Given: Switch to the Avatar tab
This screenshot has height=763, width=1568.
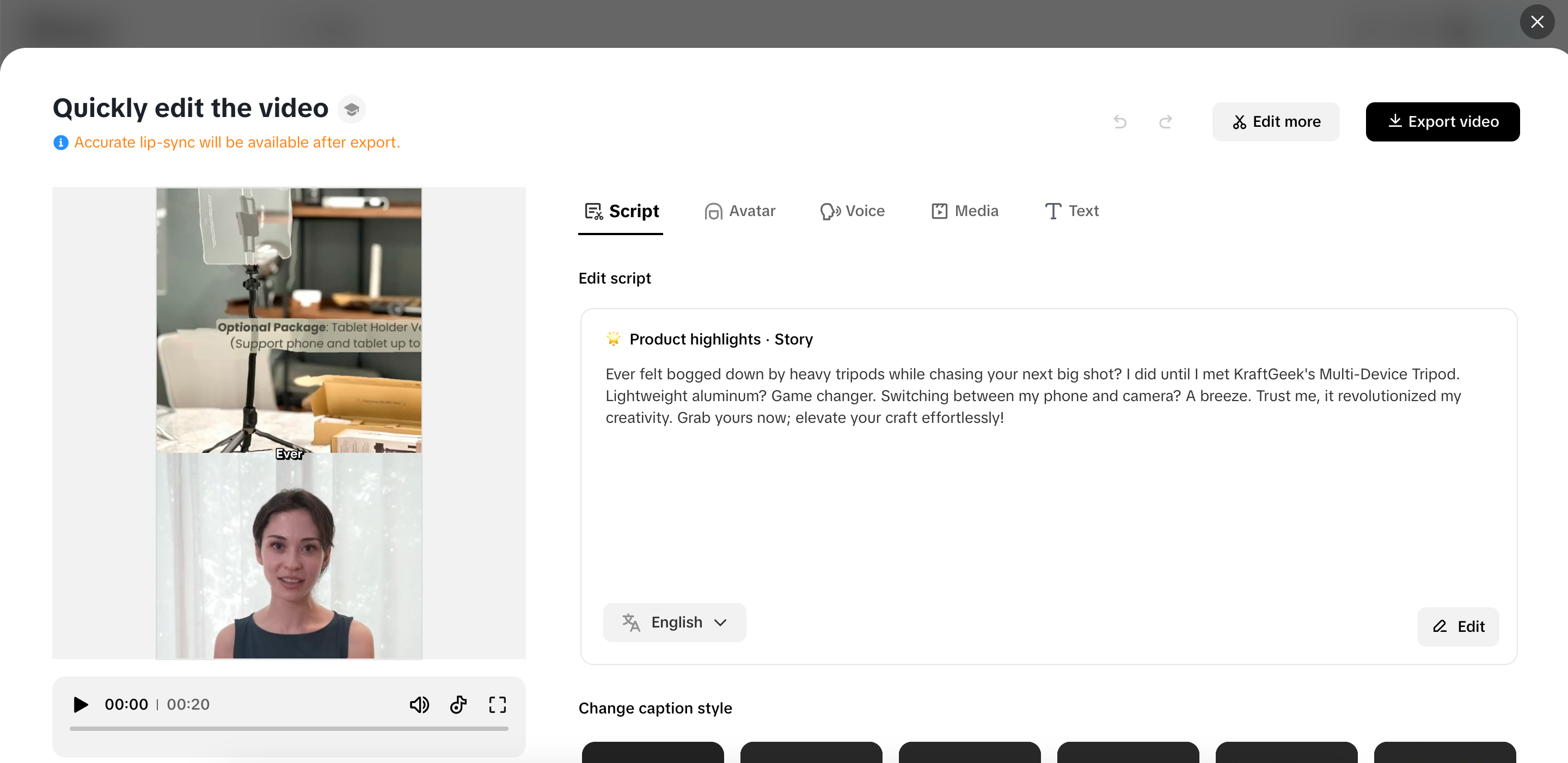Looking at the screenshot, I should pyautogui.click(x=739, y=211).
